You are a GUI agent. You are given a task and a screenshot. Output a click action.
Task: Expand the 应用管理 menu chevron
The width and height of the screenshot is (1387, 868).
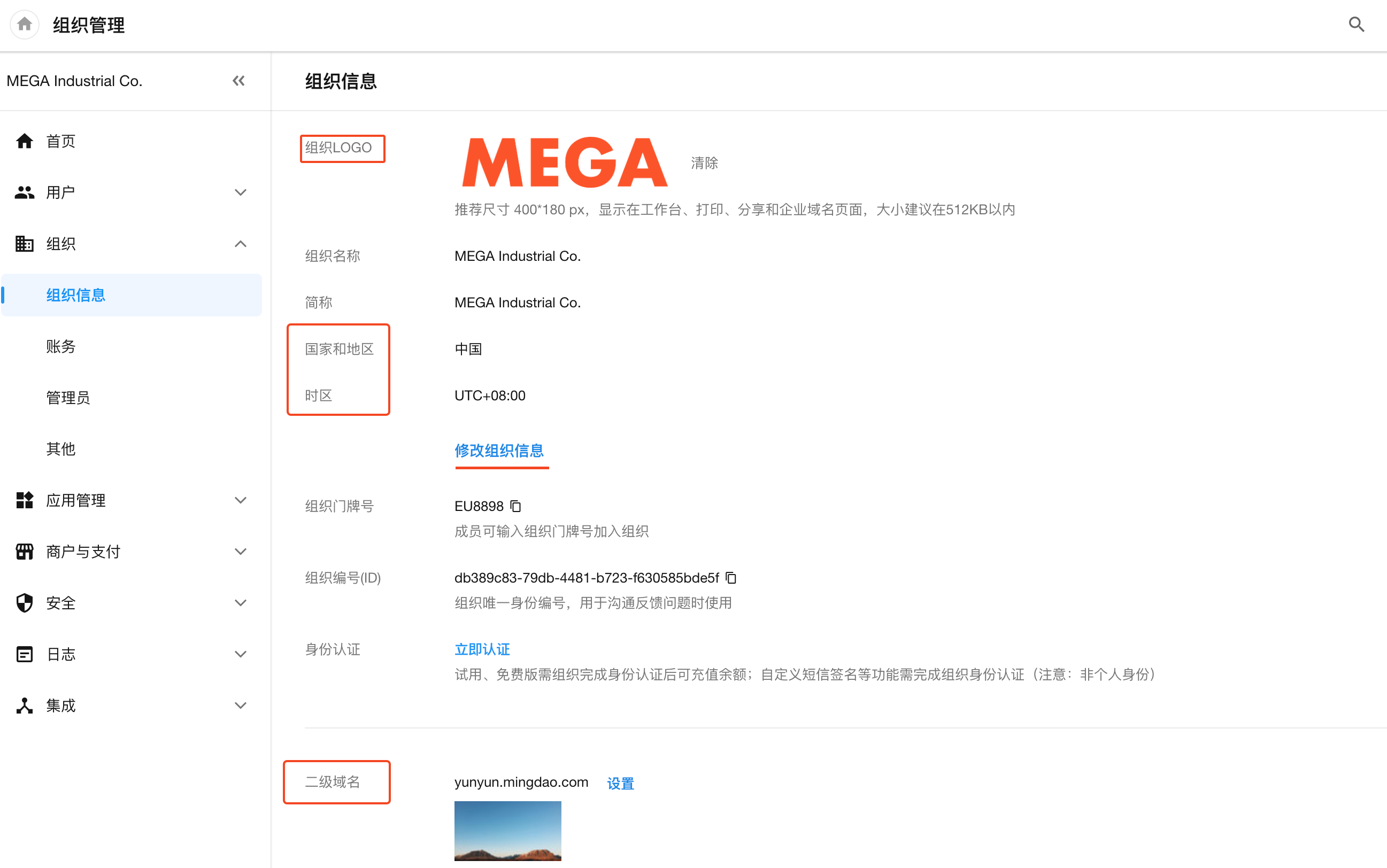(241, 500)
